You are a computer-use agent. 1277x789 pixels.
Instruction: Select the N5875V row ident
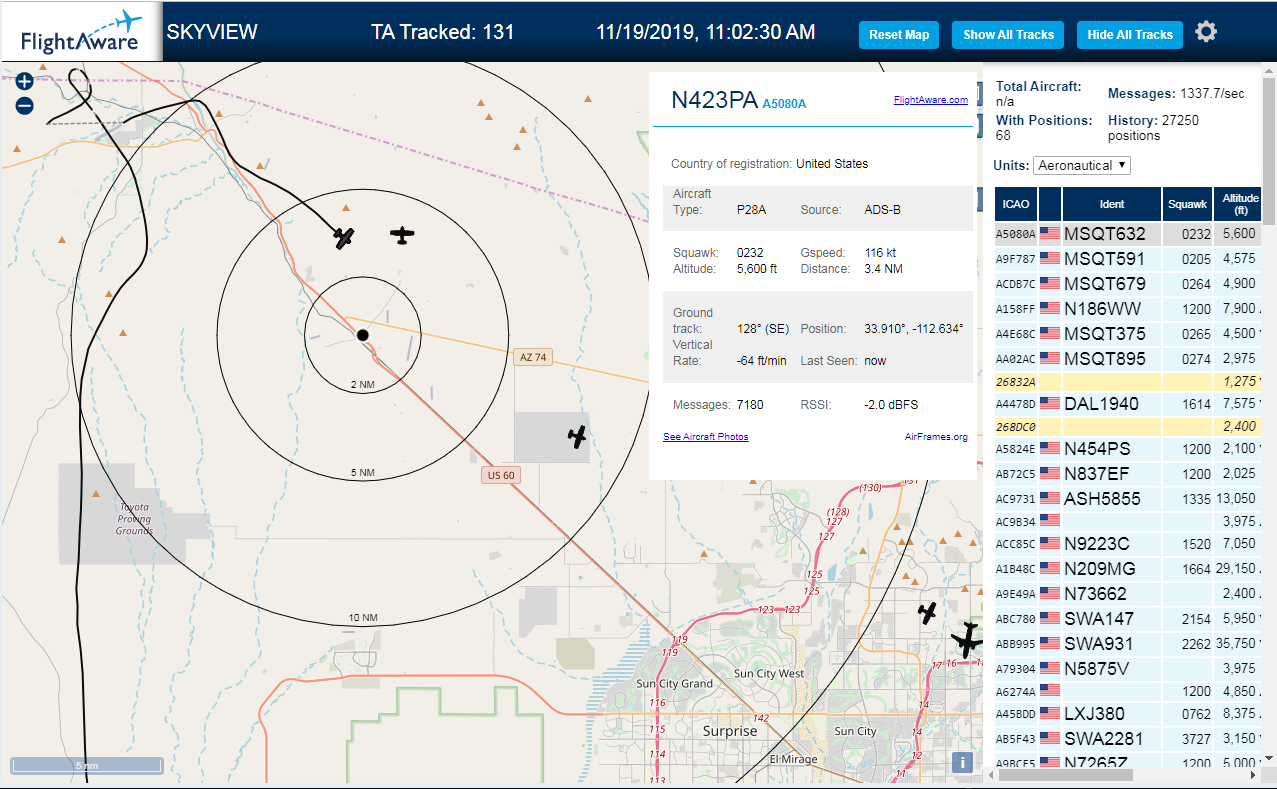1097,669
